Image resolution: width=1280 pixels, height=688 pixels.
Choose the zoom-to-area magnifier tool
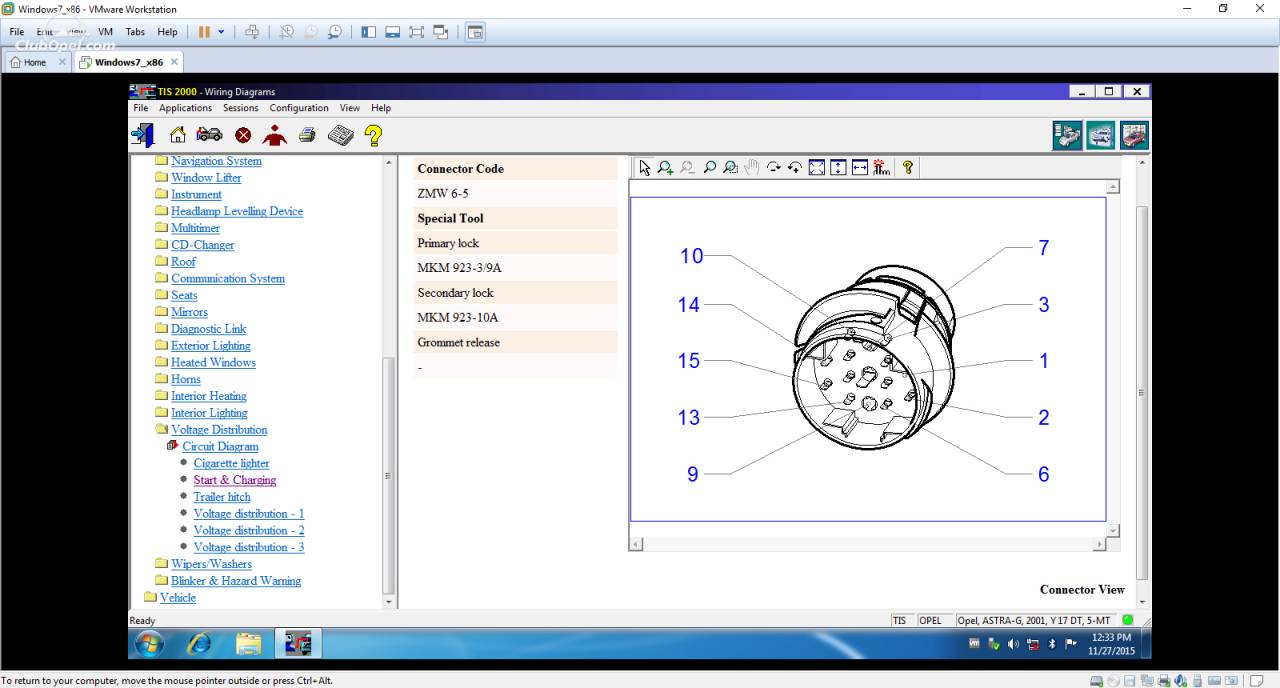[x=730, y=168]
